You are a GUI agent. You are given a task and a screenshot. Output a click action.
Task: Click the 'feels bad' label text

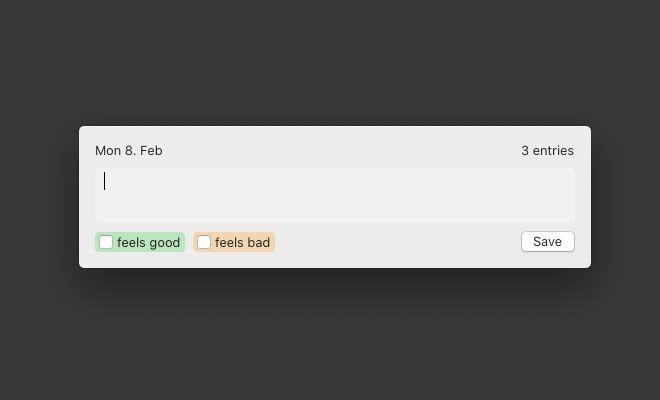point(242,243)
